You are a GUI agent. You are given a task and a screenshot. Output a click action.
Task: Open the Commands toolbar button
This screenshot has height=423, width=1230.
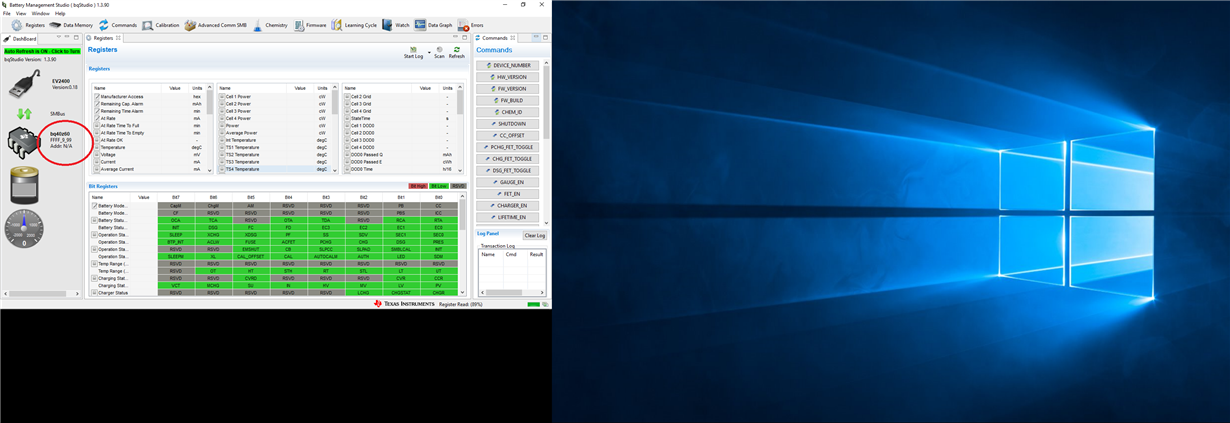click(x=117, y=25)
